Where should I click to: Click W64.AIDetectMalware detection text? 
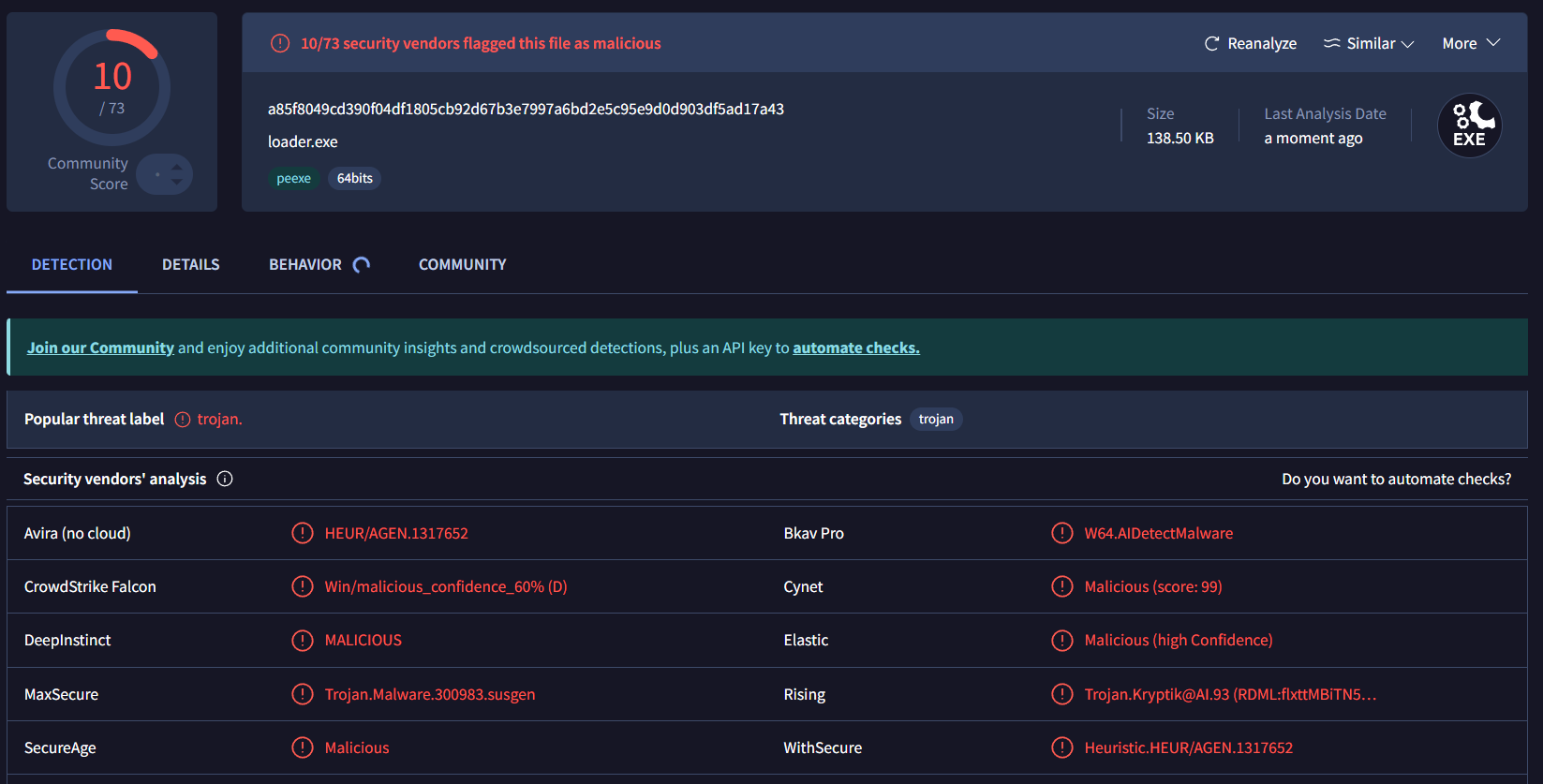coord(1159,533)
